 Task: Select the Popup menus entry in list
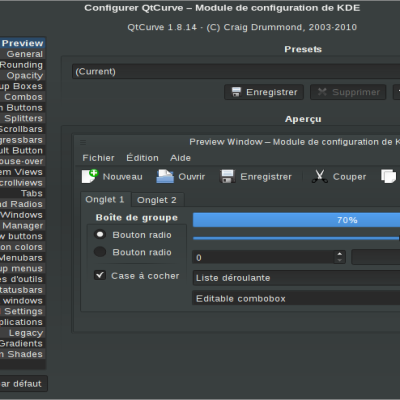pos(22,268)
